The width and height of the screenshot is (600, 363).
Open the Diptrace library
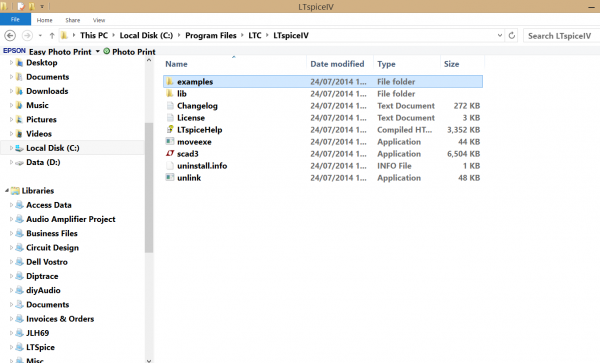click(42, 276)
